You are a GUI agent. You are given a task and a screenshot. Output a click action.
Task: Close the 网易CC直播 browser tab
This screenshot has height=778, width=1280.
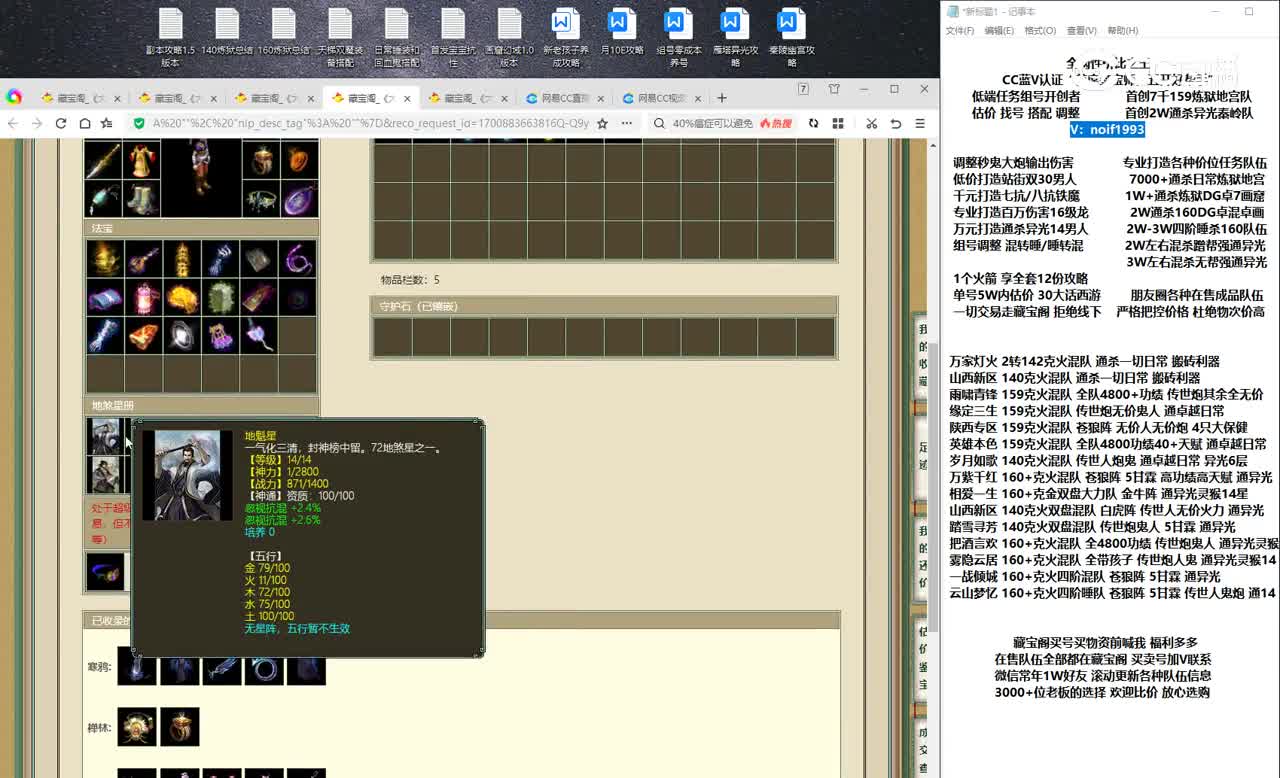click(x=599, y=99)
